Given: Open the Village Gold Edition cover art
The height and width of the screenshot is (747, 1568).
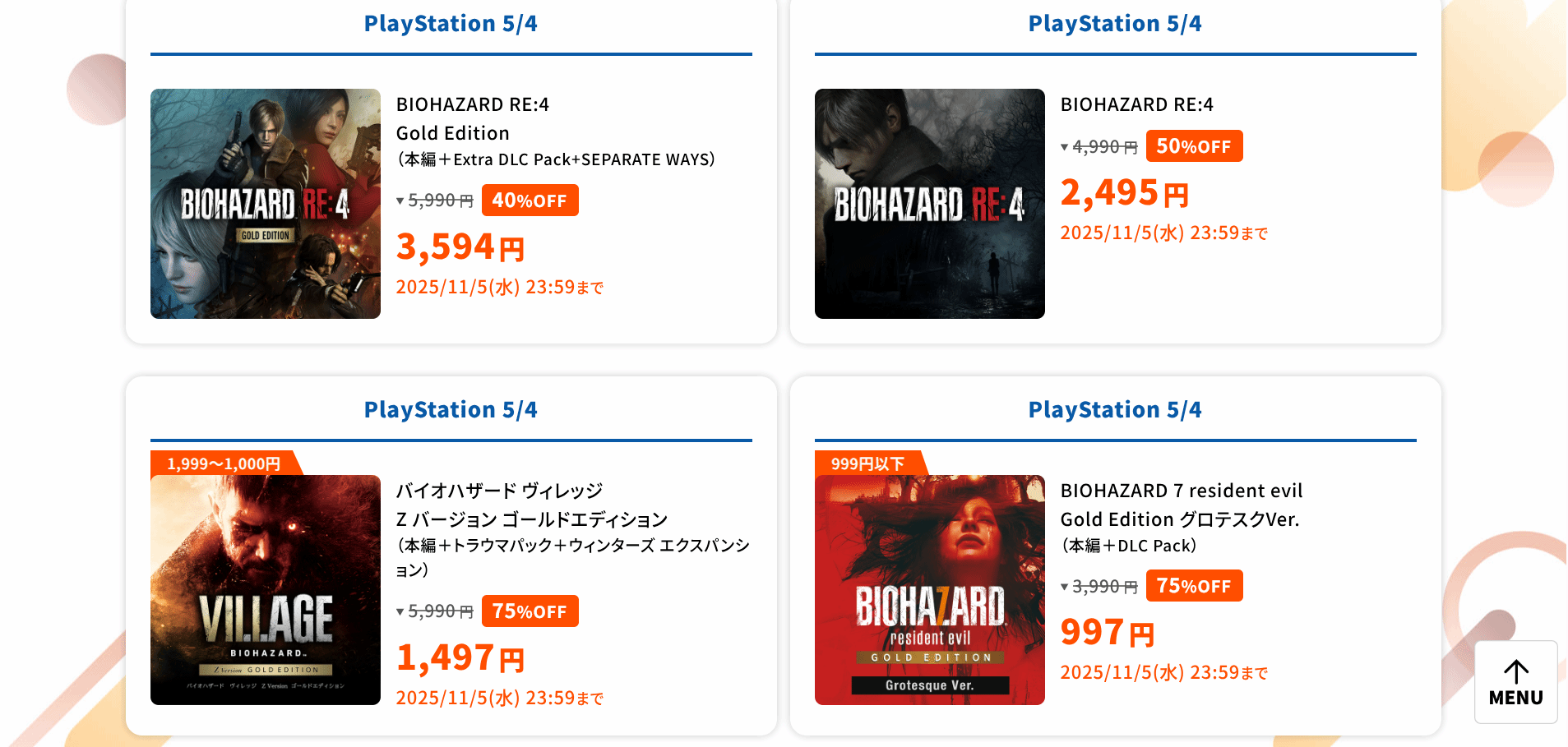Looking at the screenshot, I should [x=265, y=590].
